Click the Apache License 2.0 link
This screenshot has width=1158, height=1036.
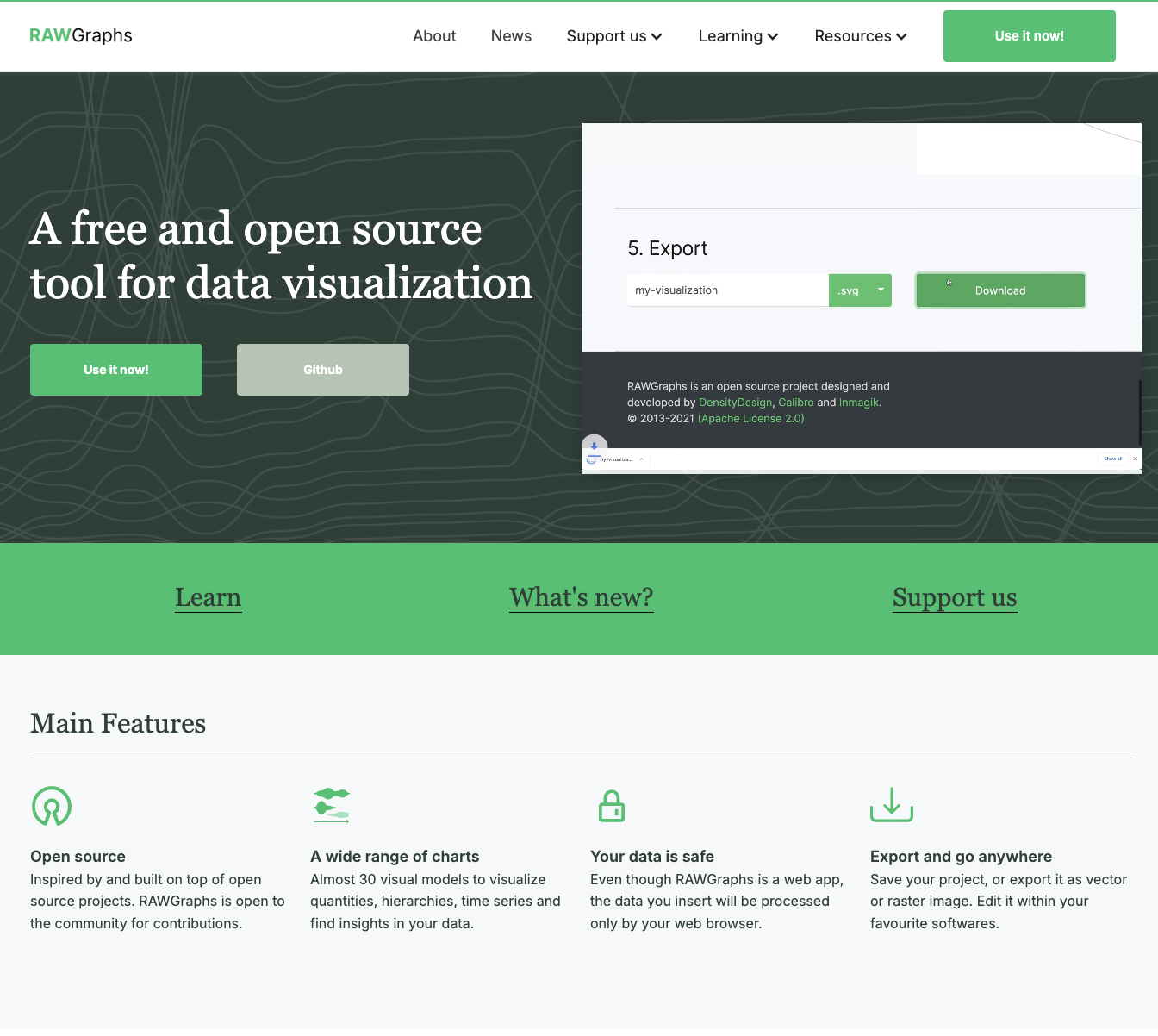coord(751,418)
